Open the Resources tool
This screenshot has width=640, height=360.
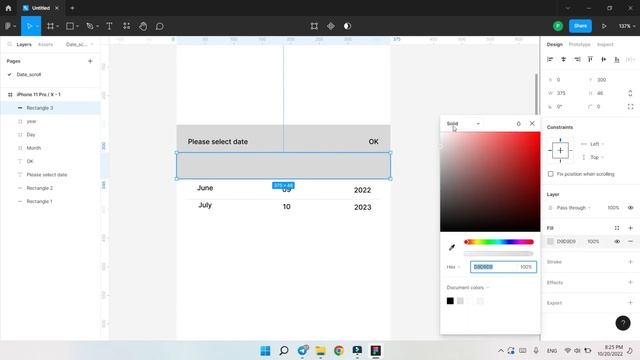(127, 26)
